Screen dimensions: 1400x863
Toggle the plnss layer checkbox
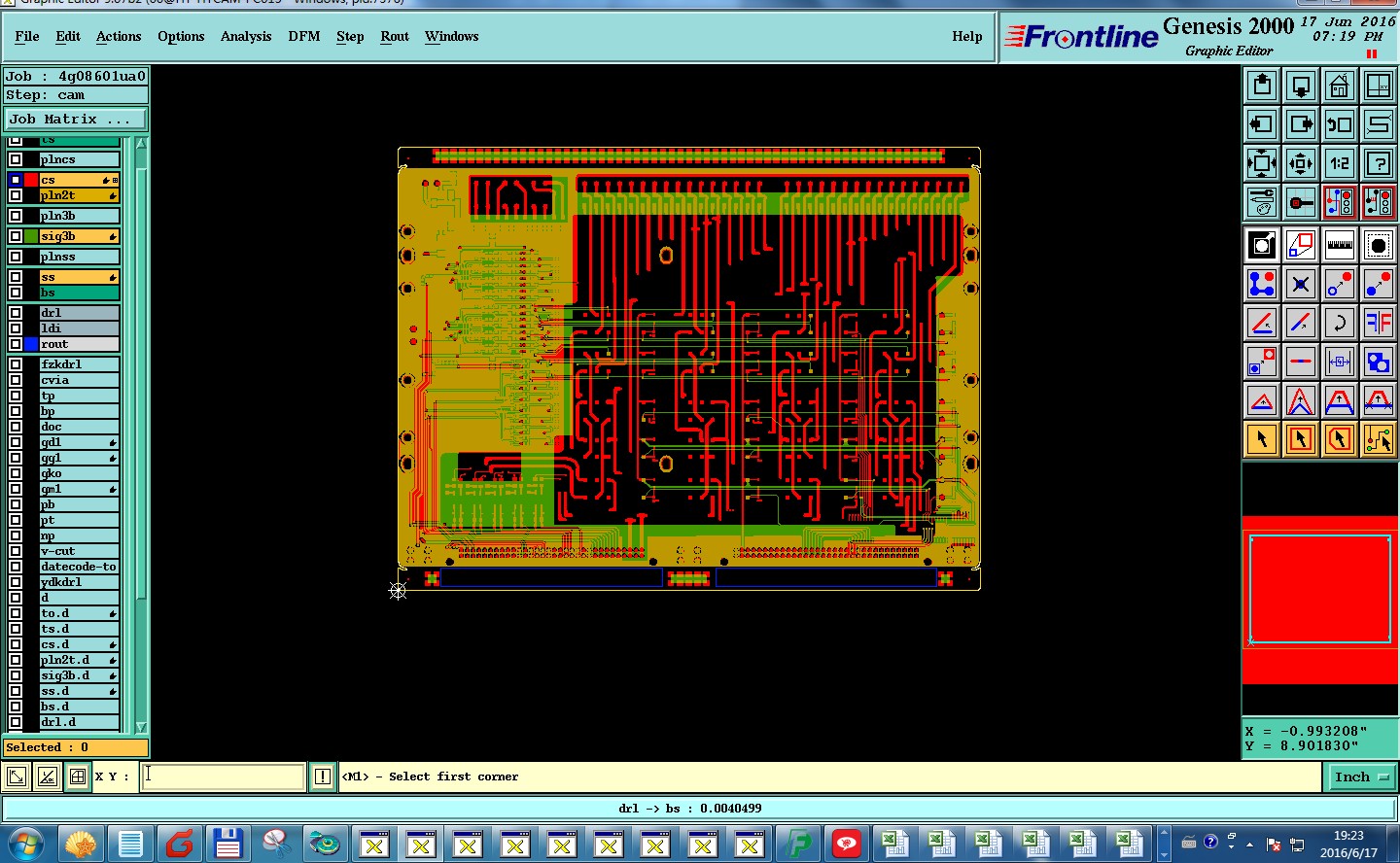[16, 257]
